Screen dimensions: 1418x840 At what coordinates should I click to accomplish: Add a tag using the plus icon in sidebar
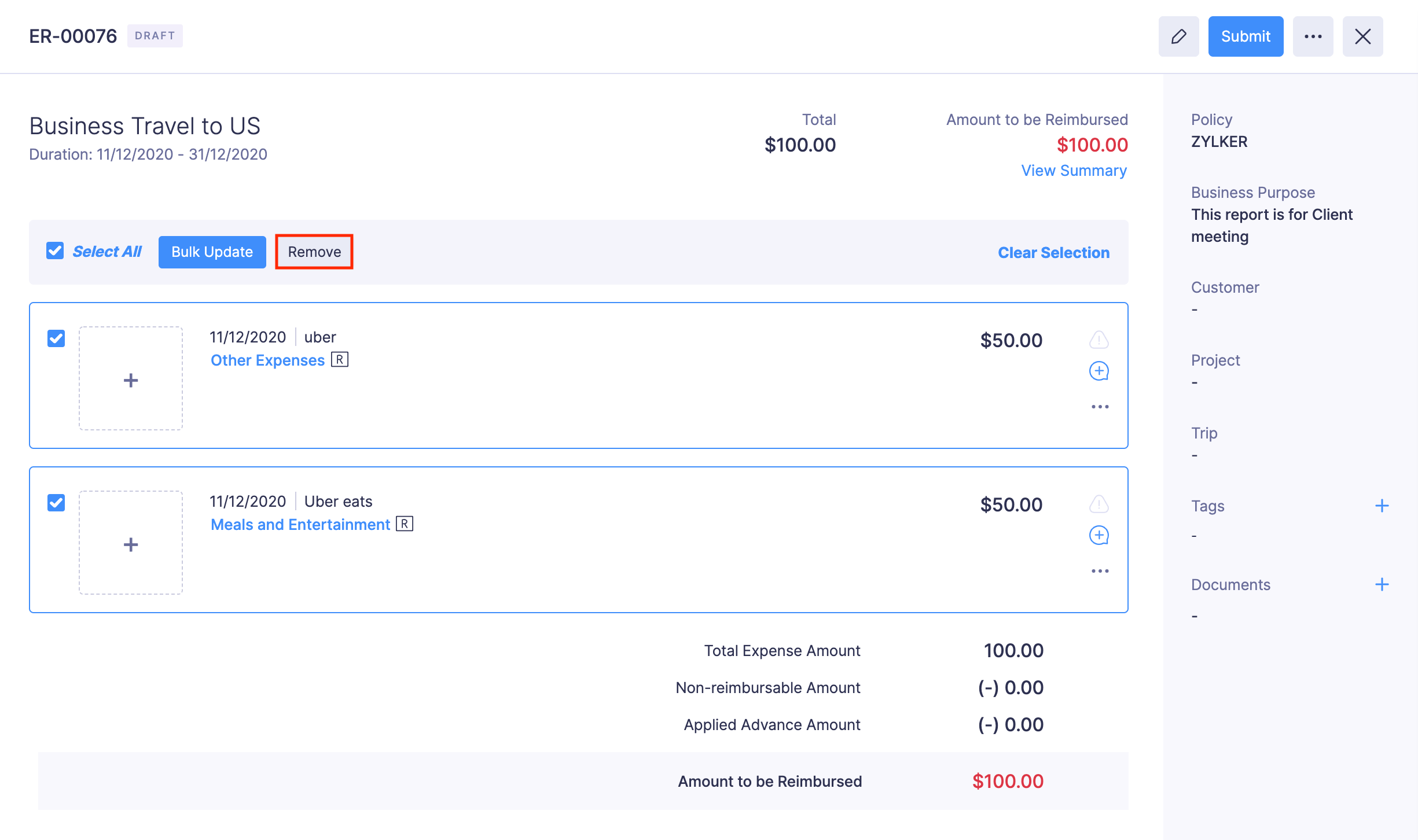coord(1382,506)
